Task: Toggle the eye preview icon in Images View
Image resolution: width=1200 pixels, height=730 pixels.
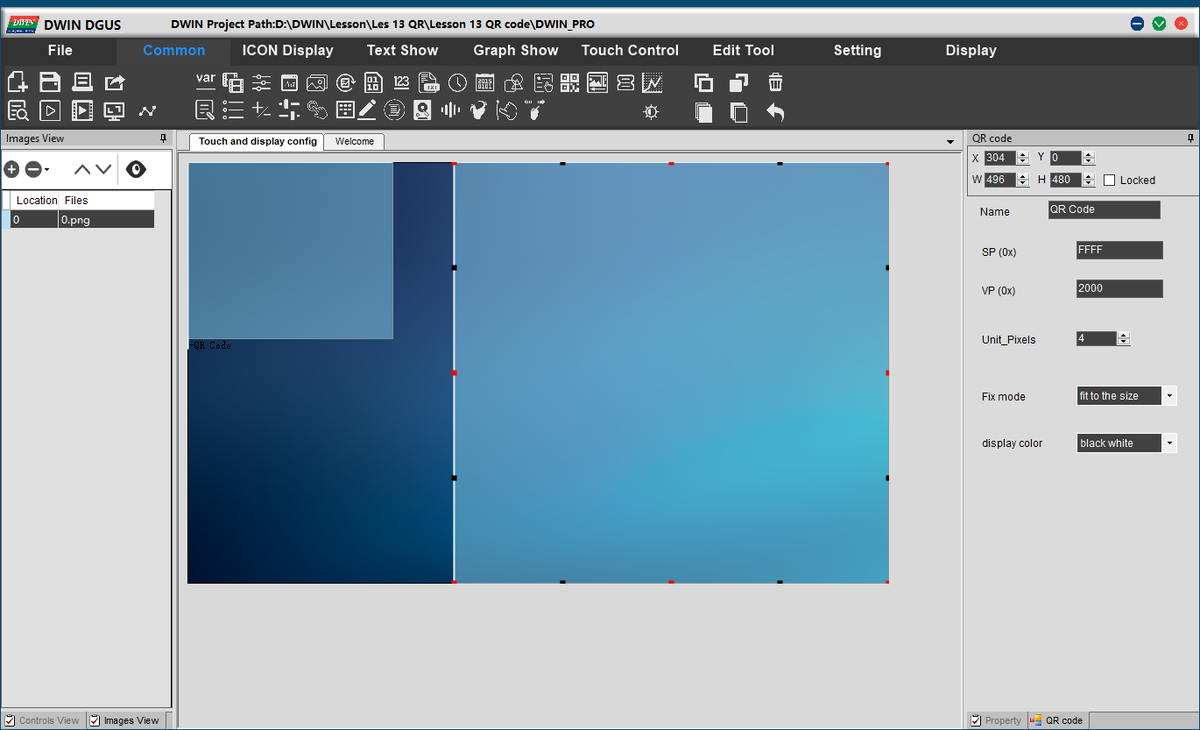Action: click(x=136, y=170)
